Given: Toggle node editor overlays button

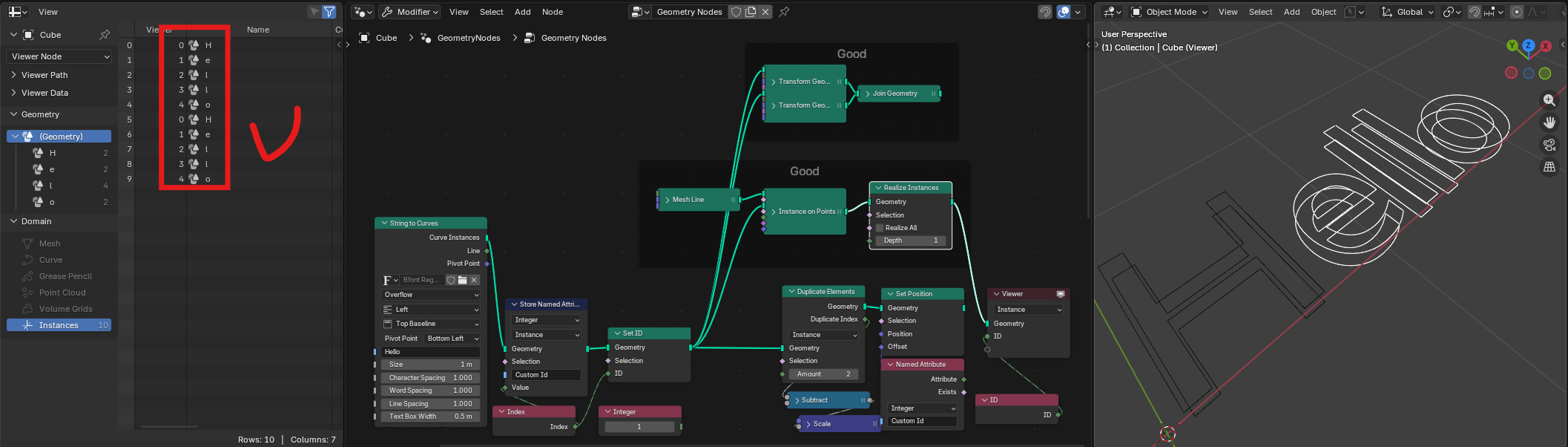Looking at the screenshot, I should (1064, 12).
